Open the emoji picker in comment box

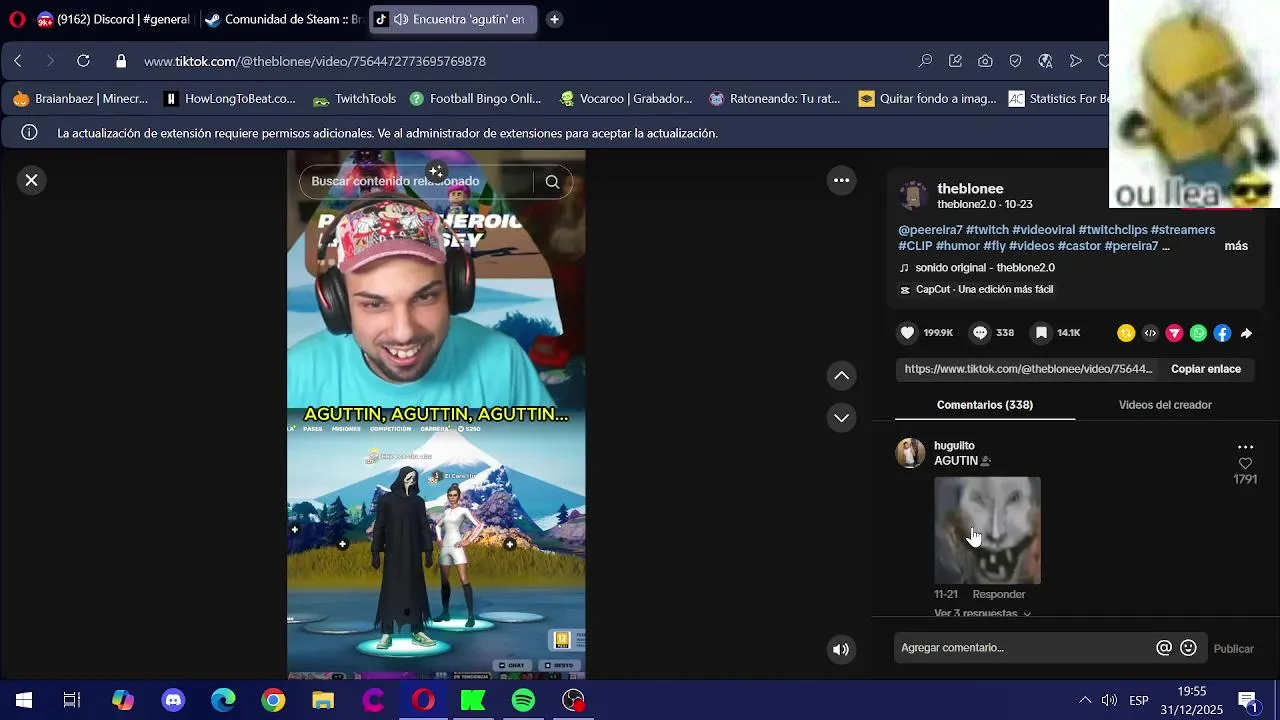pos(1188,648)
